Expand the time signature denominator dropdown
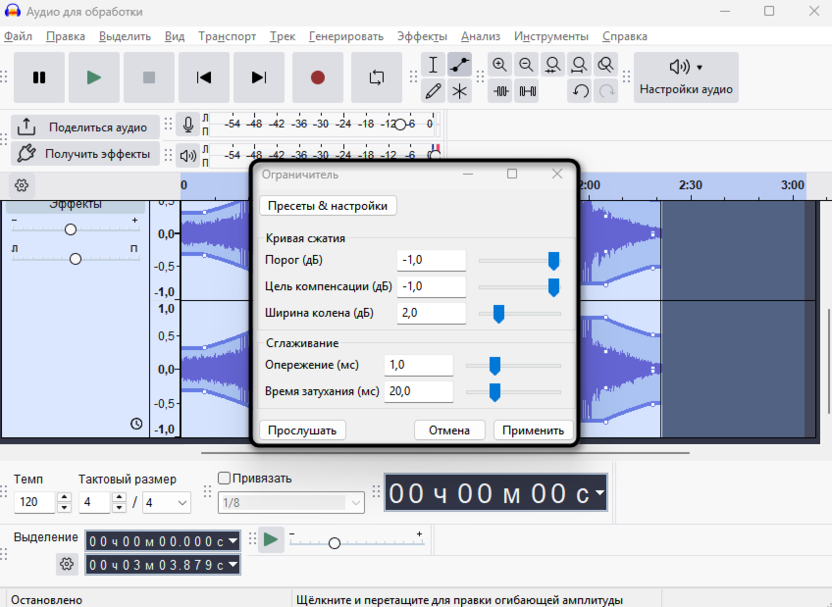 pos(182,502)
